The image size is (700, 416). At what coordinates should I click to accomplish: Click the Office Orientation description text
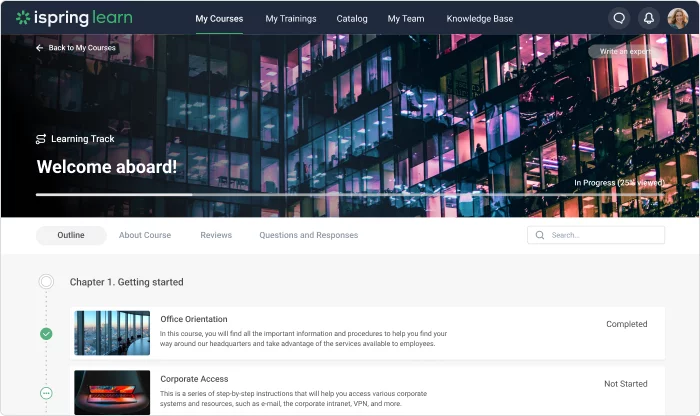tap(303, 339)
